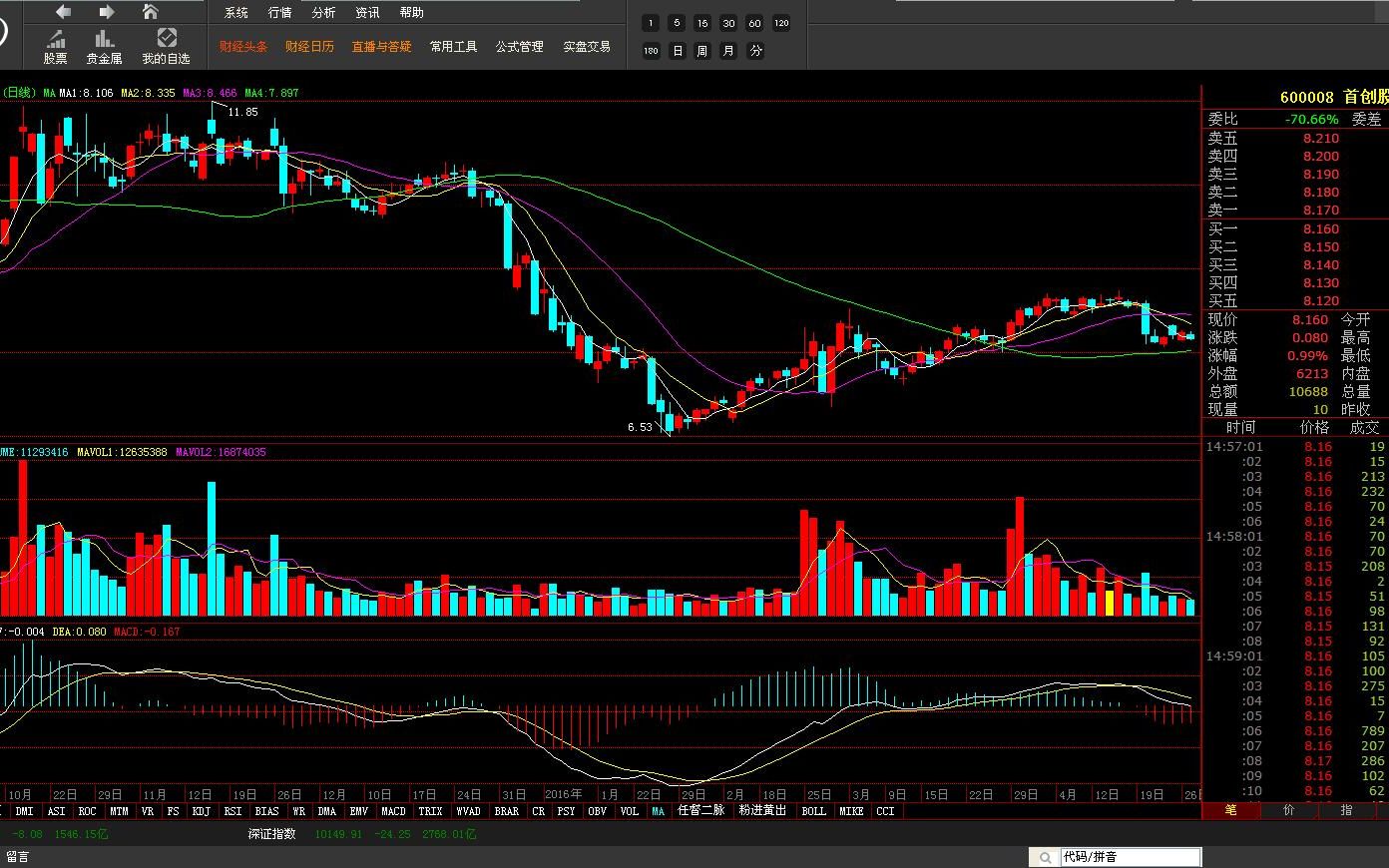Select daily 日 K-line period

pos(677,51)
